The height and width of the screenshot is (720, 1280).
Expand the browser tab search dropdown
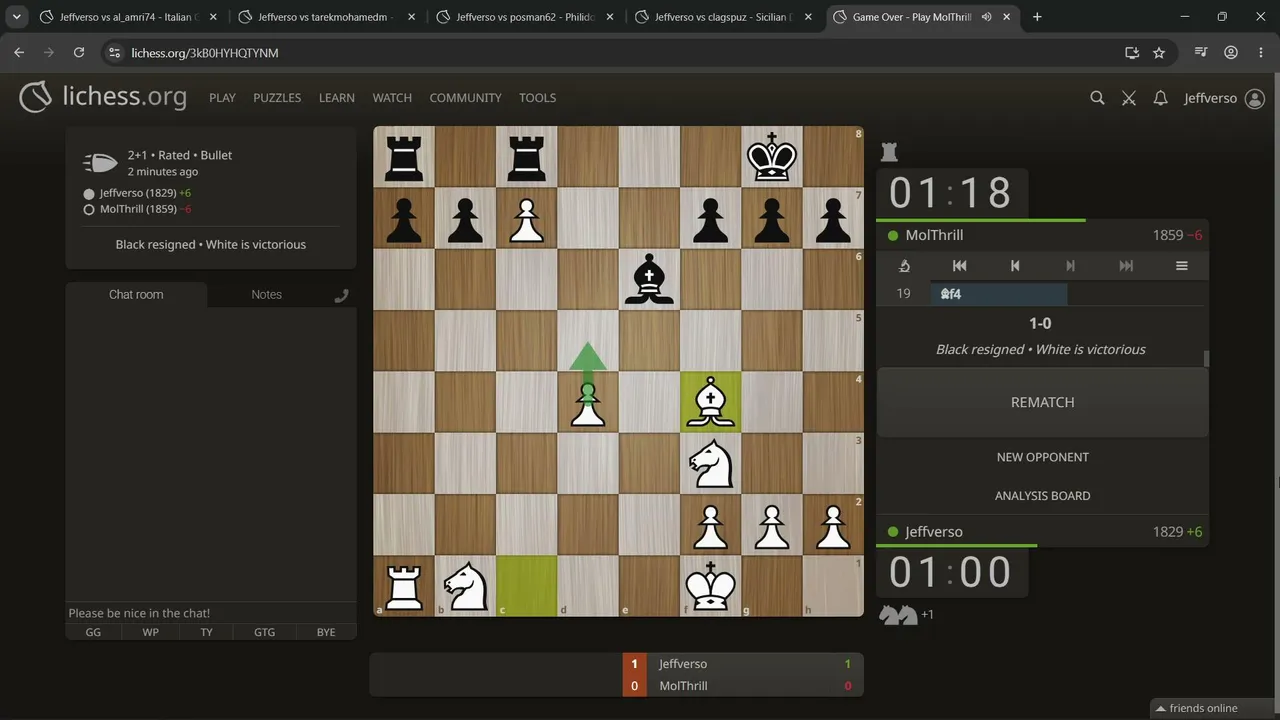tap(17, 17)
